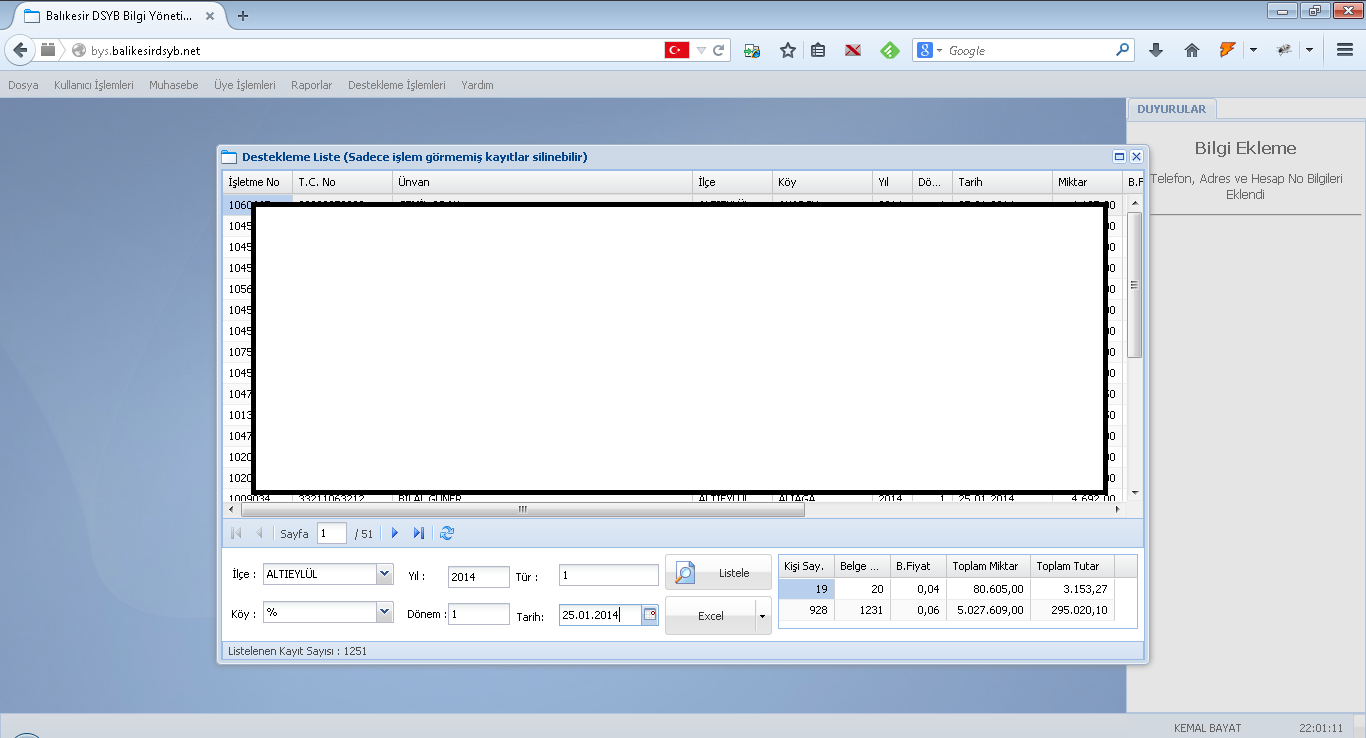The width and height of the screenshot is (1366, 738).
Task: Click the Excel export button
Action: pos(710,616)
